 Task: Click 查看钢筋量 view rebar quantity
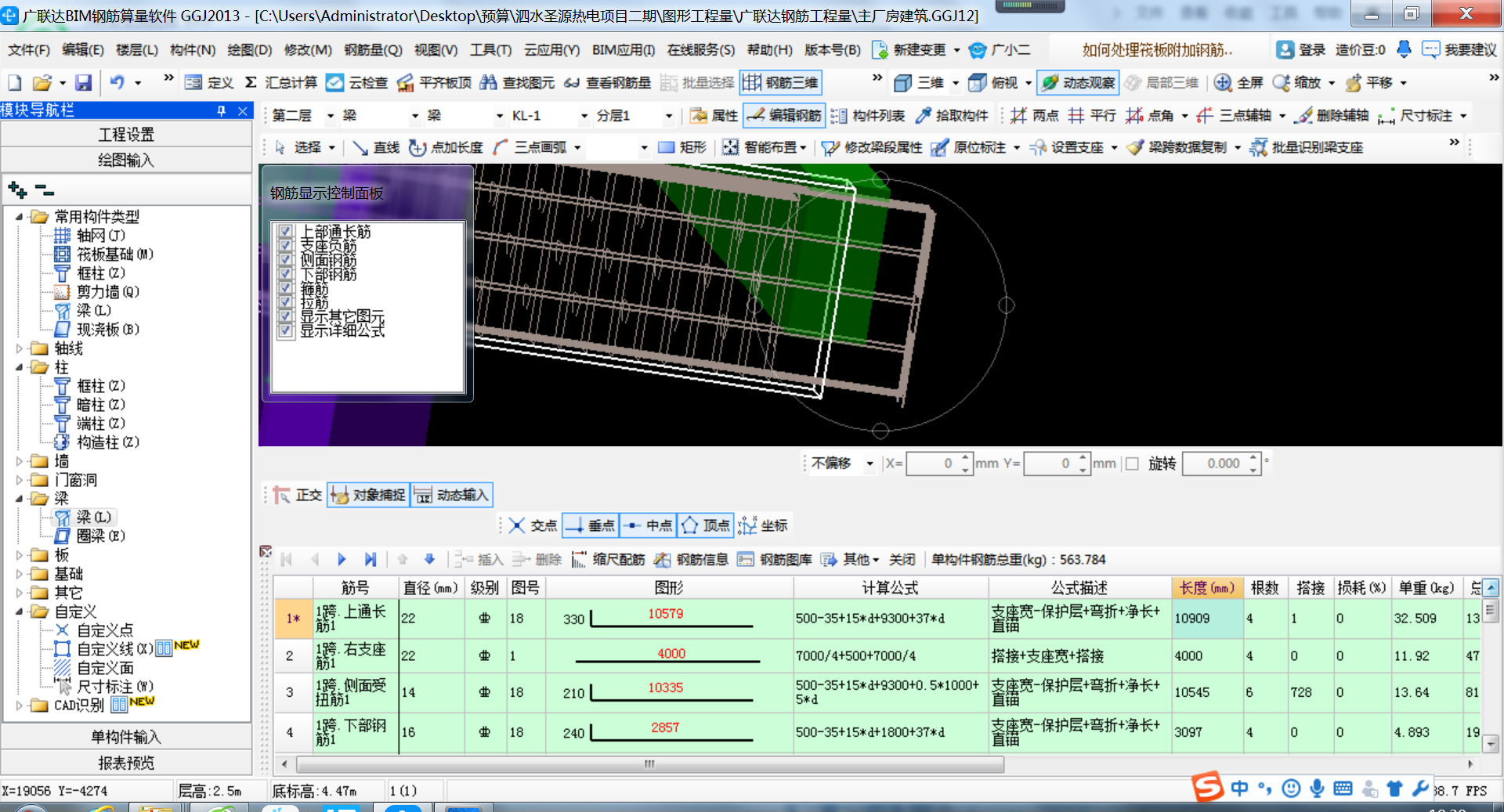click(607, 82)
